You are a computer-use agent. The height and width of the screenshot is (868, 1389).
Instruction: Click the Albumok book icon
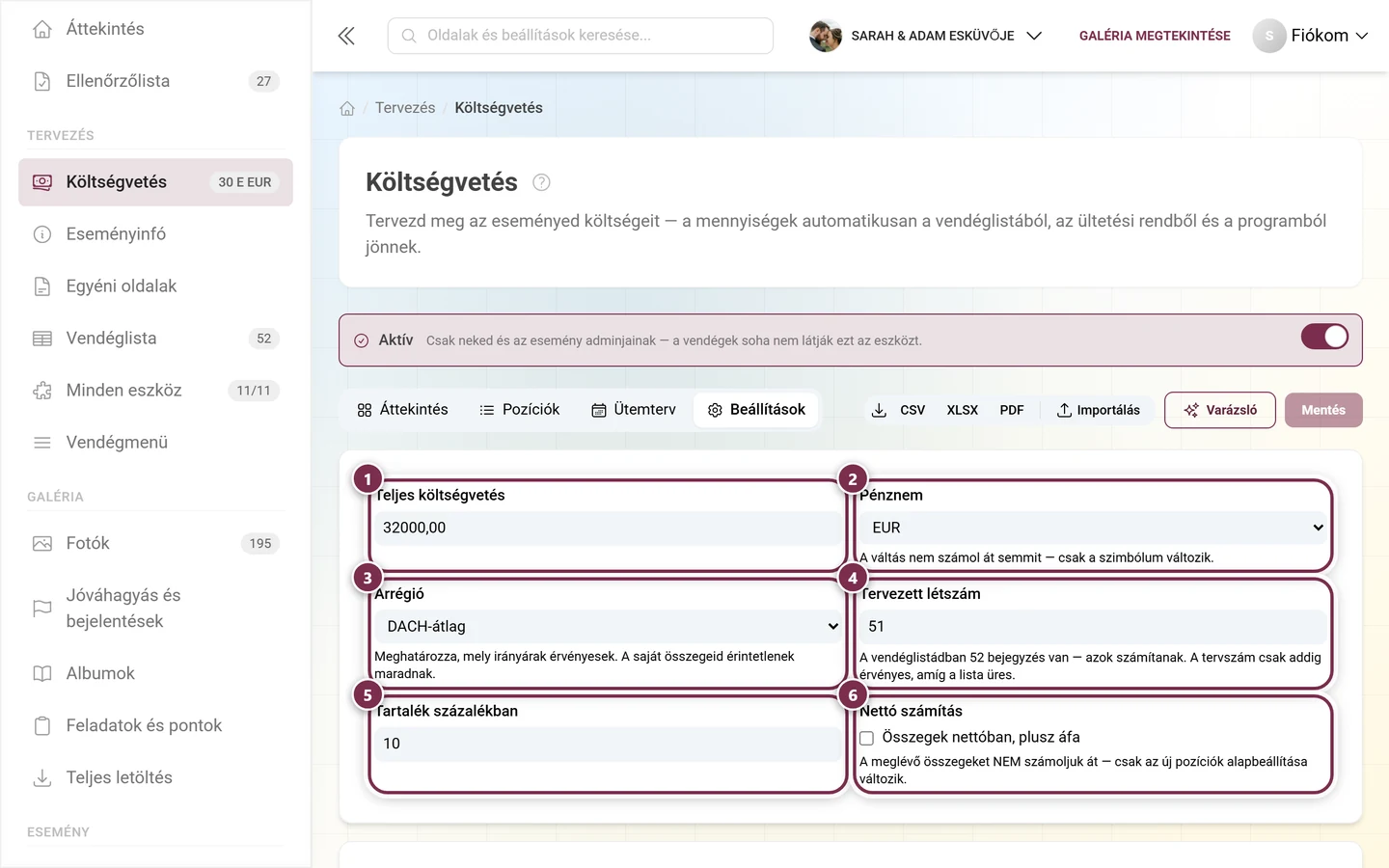(42, 673)
